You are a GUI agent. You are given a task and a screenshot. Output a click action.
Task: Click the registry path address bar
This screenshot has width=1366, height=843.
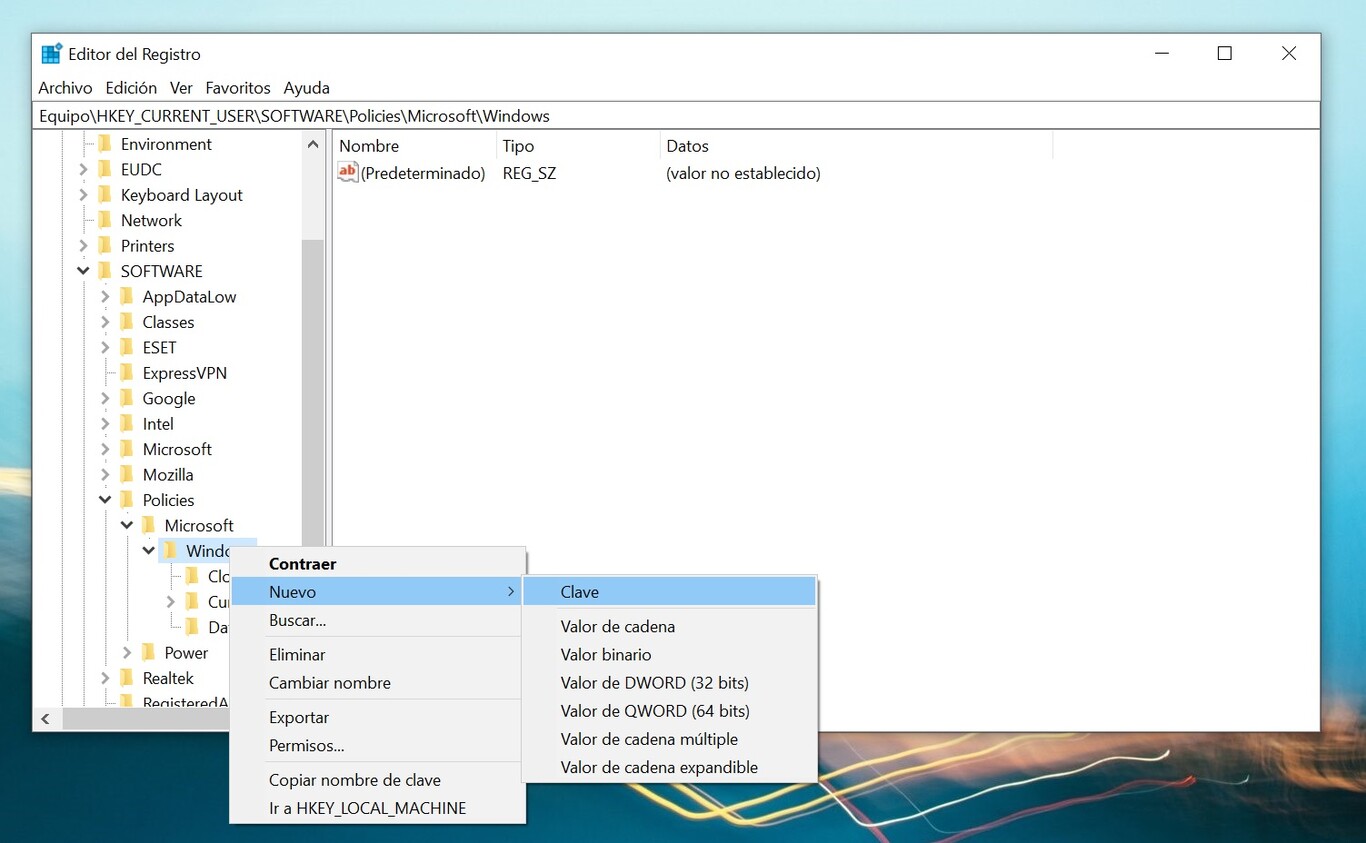(x=676, y=116)
